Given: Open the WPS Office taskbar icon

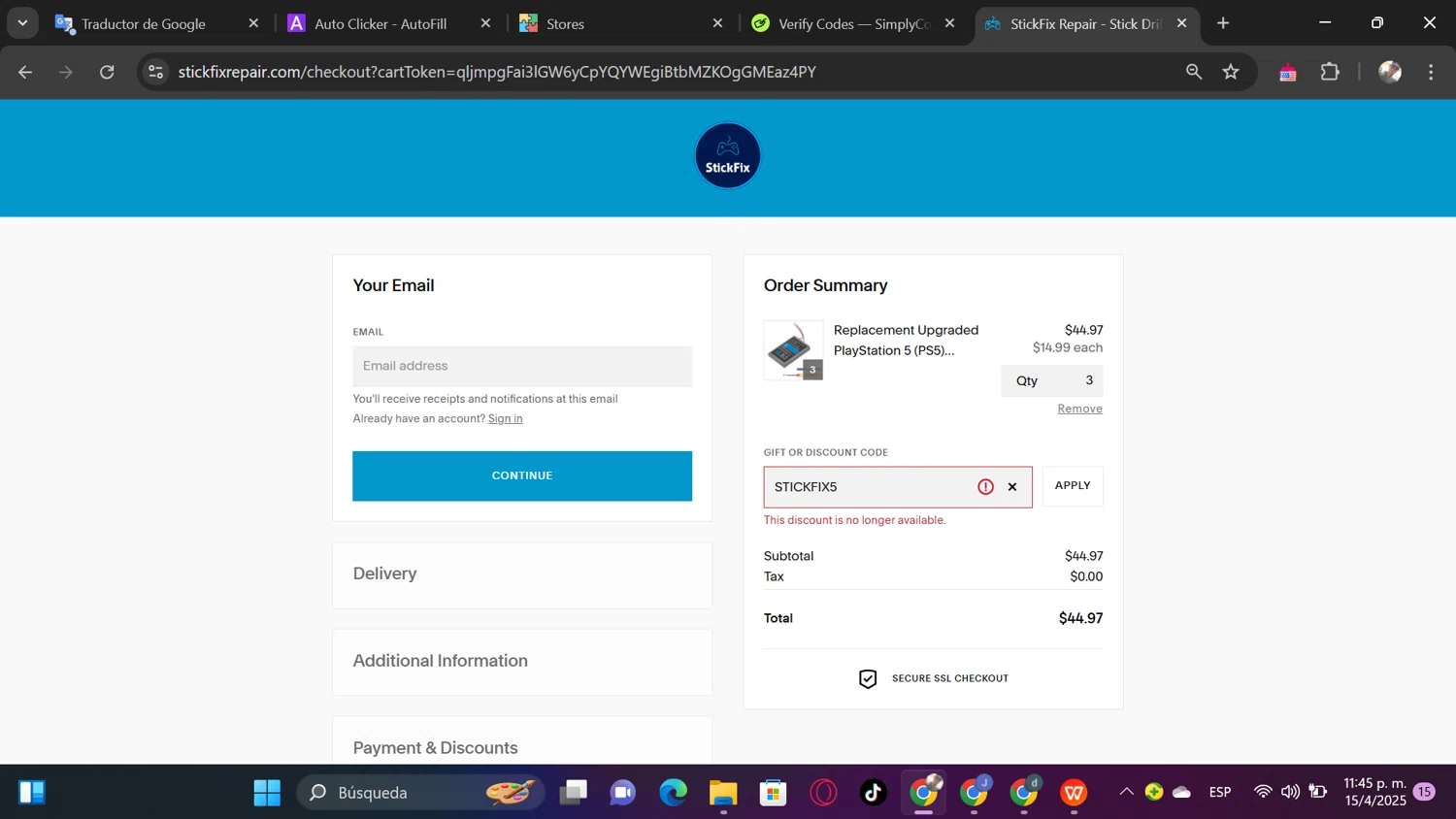Looking at the screenshot, I should click(x=1074, y=793).
